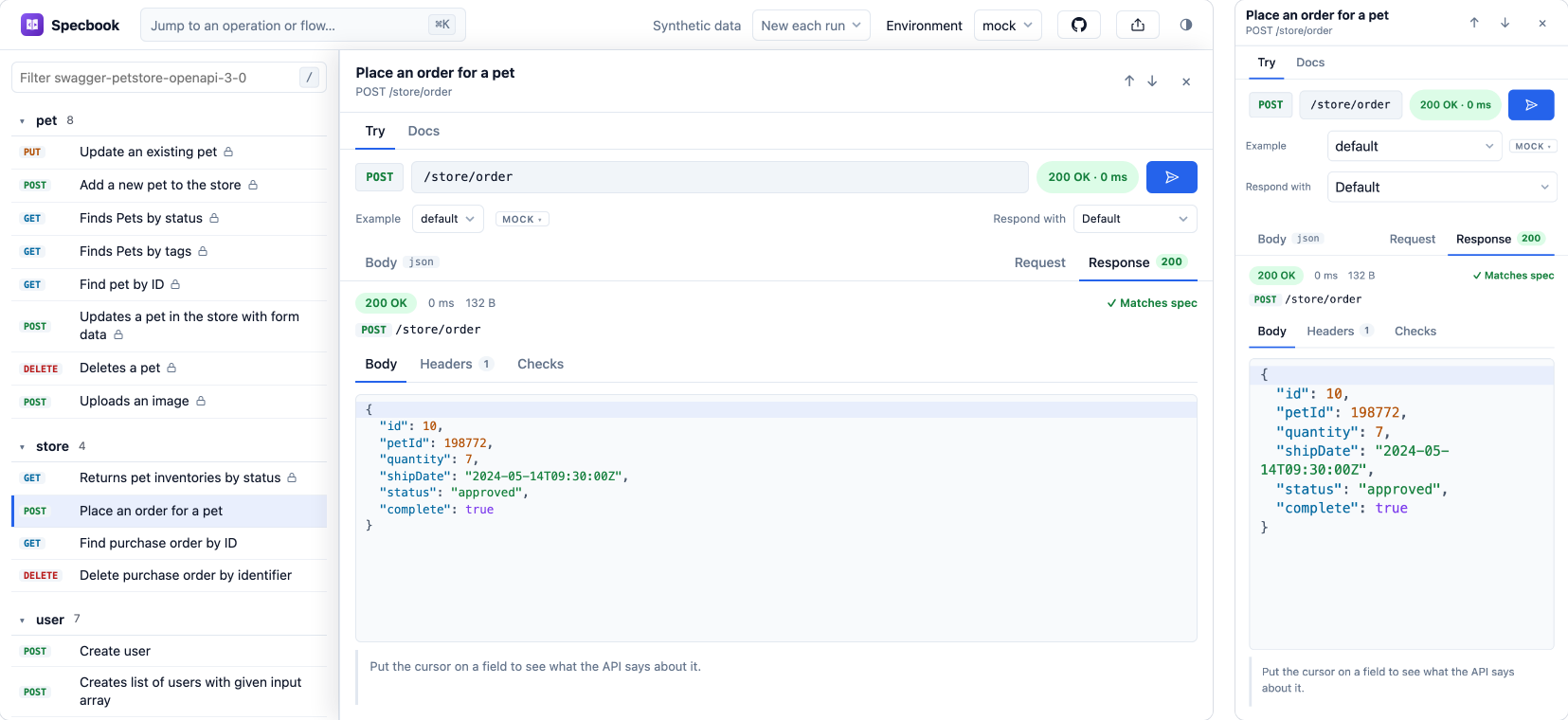The height and width of the screenshot is (720, 1568).
Task: Switch to the Docs tab in main panel
Action: 424,131
